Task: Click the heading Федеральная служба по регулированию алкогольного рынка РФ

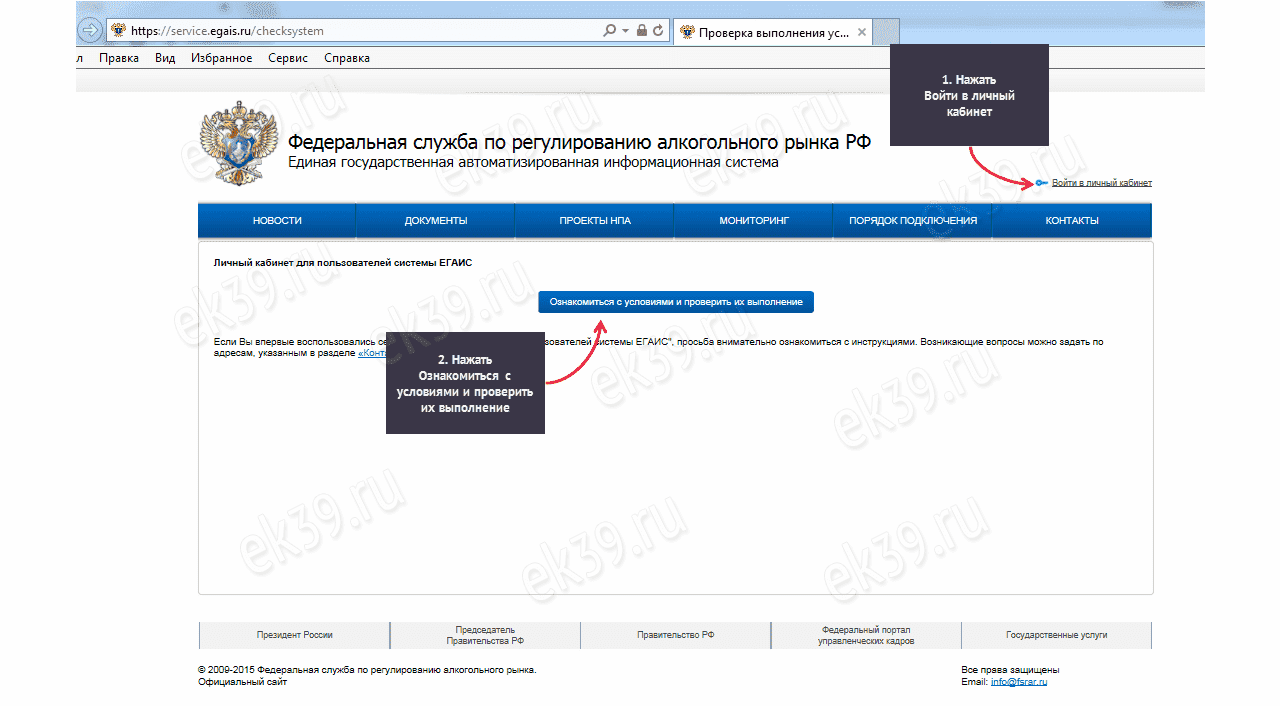Action: pyautogui.click(x=579, y=142)
